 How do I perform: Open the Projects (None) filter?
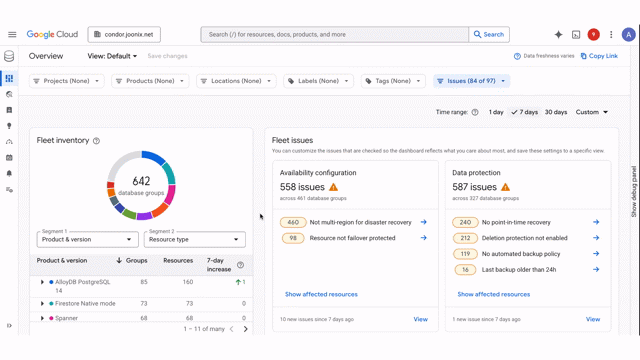tap(67, 81)
